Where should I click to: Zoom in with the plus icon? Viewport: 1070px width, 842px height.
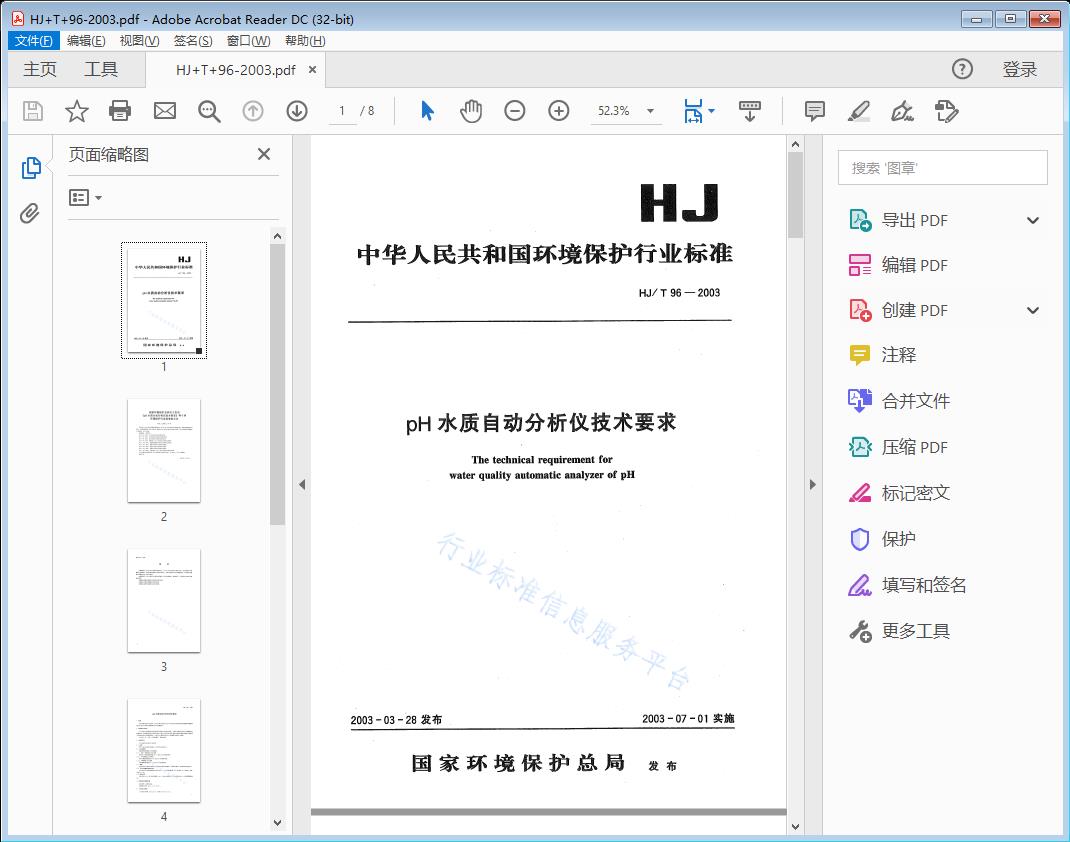[x=558, y=110]
